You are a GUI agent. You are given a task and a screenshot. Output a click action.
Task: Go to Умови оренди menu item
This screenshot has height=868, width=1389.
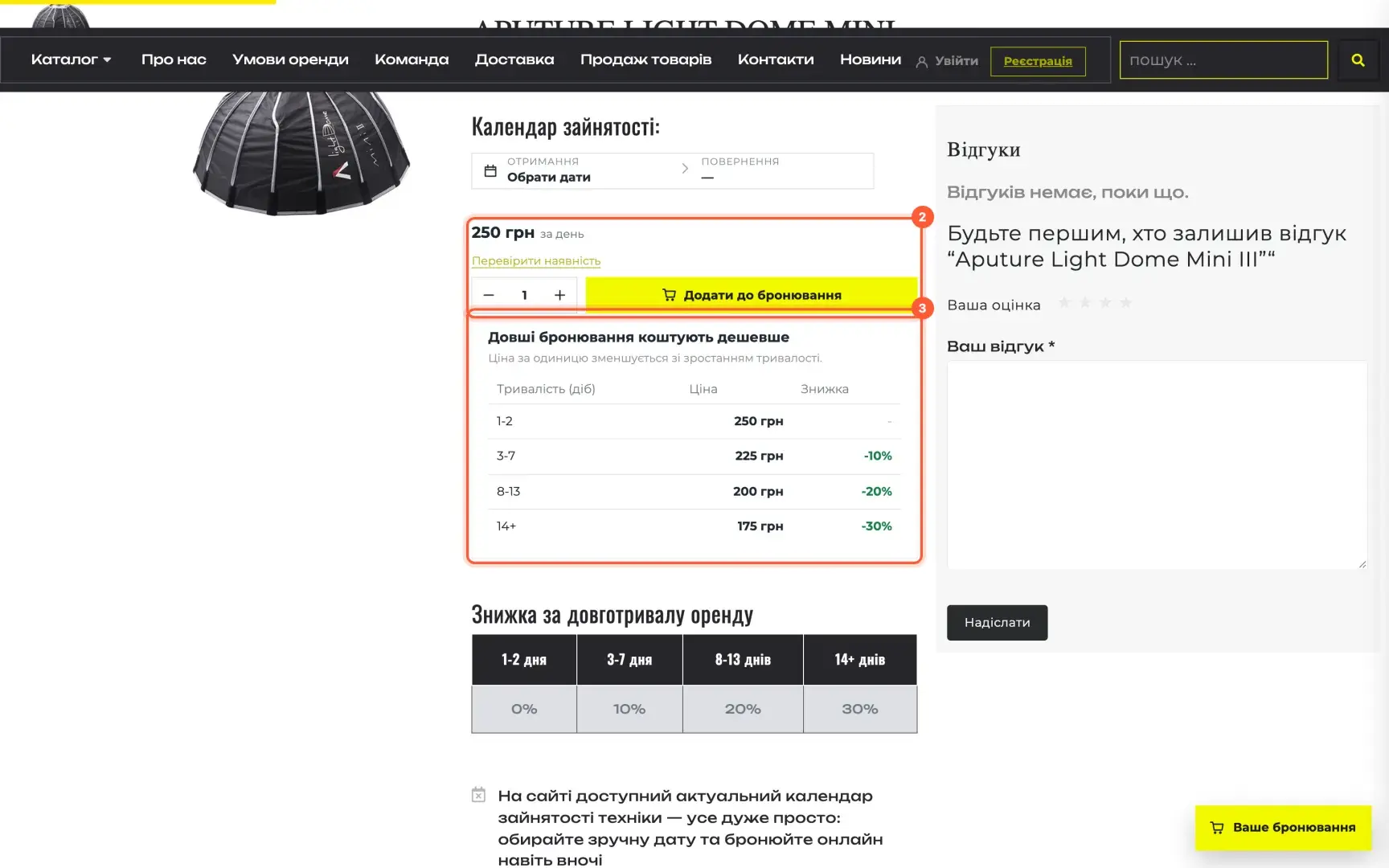pyautogui.click(x=290, y=59)
